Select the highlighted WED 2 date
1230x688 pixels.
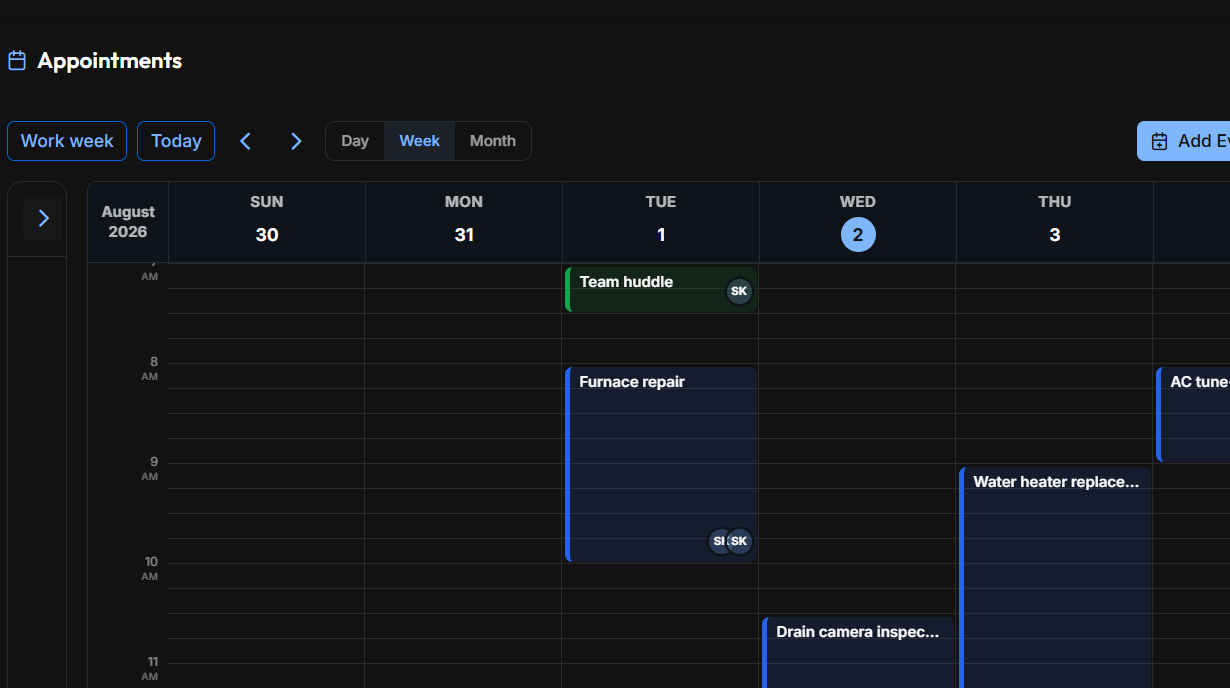[858, 235]
